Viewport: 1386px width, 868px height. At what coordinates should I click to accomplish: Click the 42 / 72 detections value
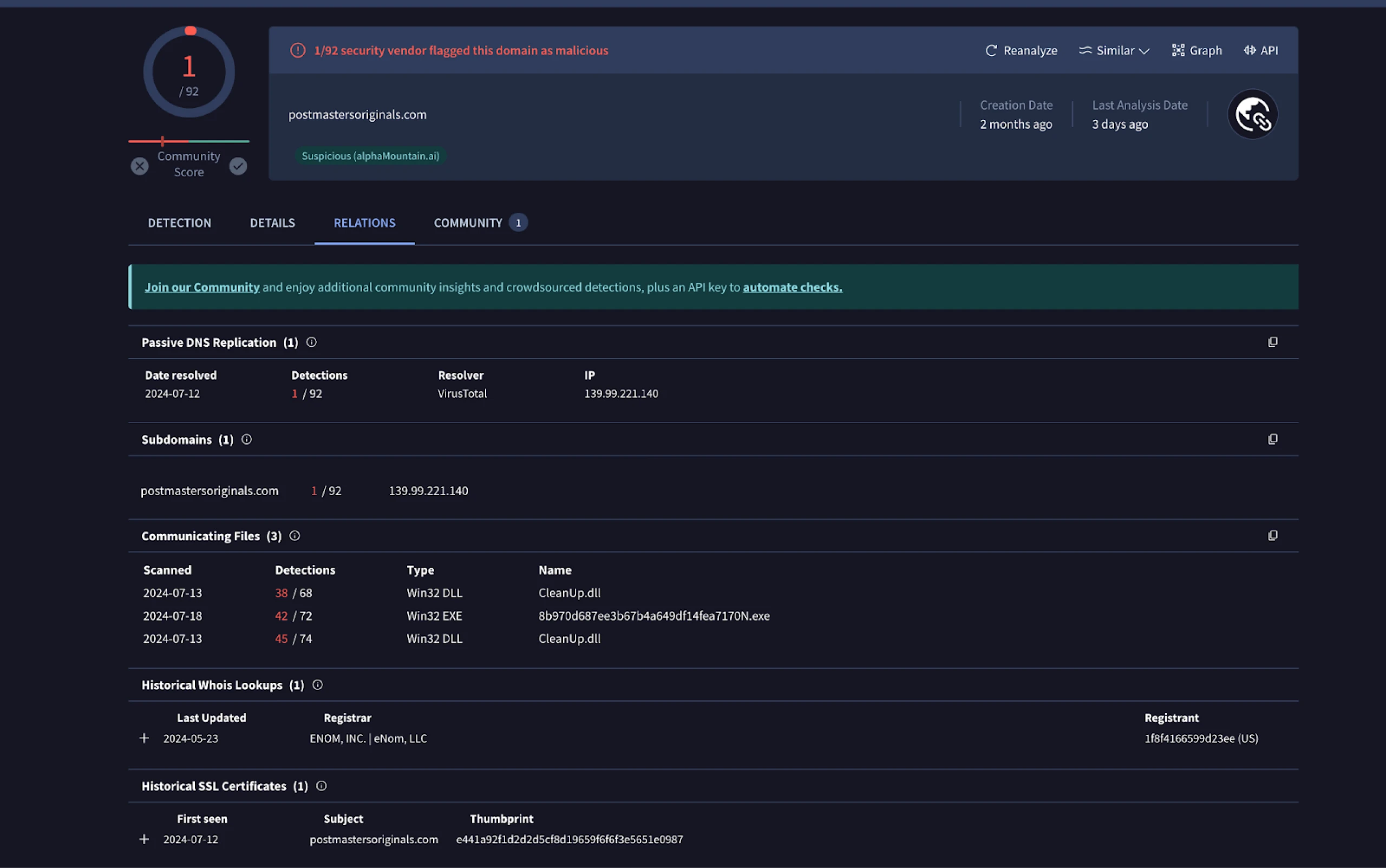click(x=293, y=616)
